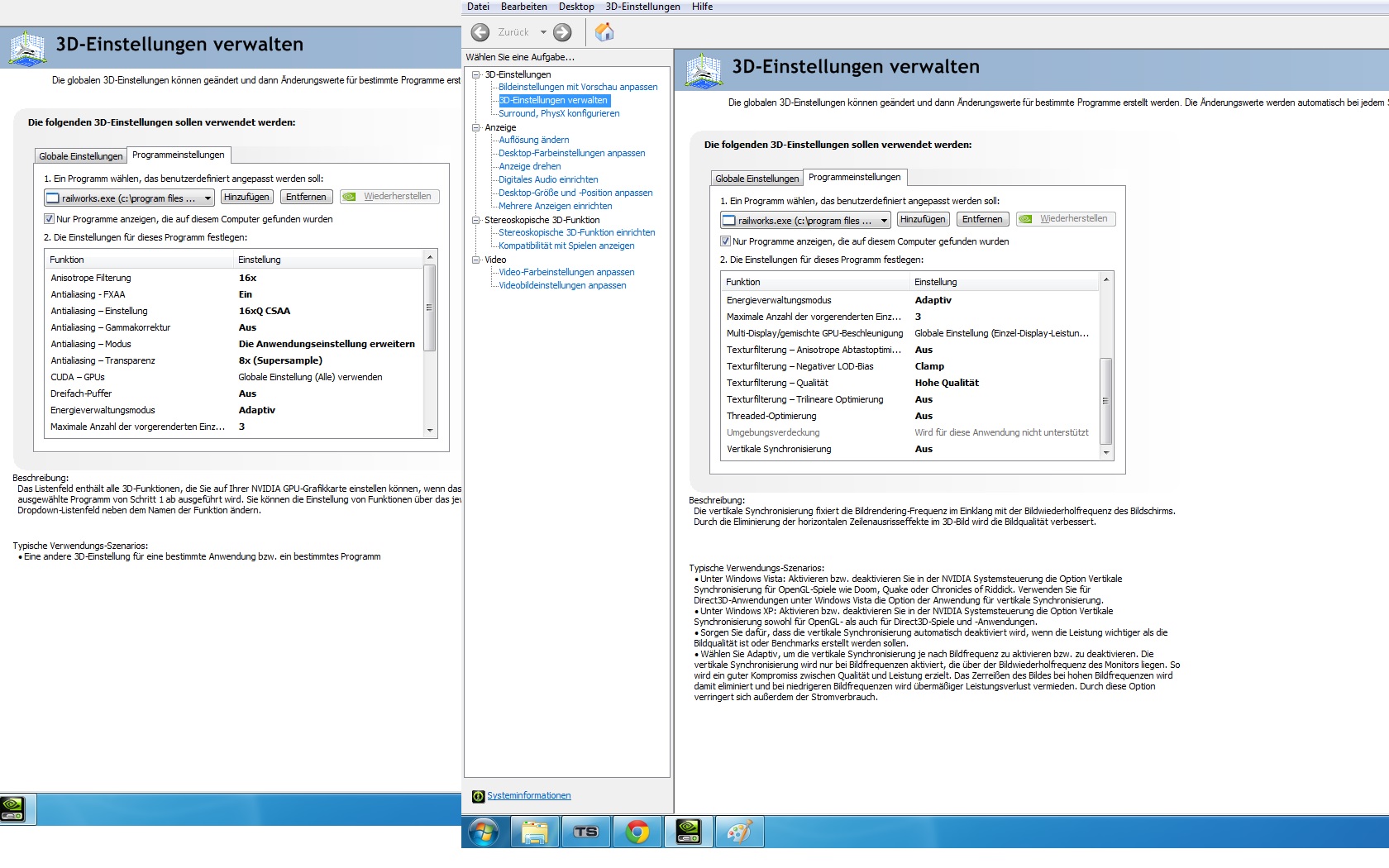Image resolution: width=1389 pixels, height=868 pixels.
Task: Select 'Anisotrope Filterung' row in left list
Action: click(x=234, y=278)
